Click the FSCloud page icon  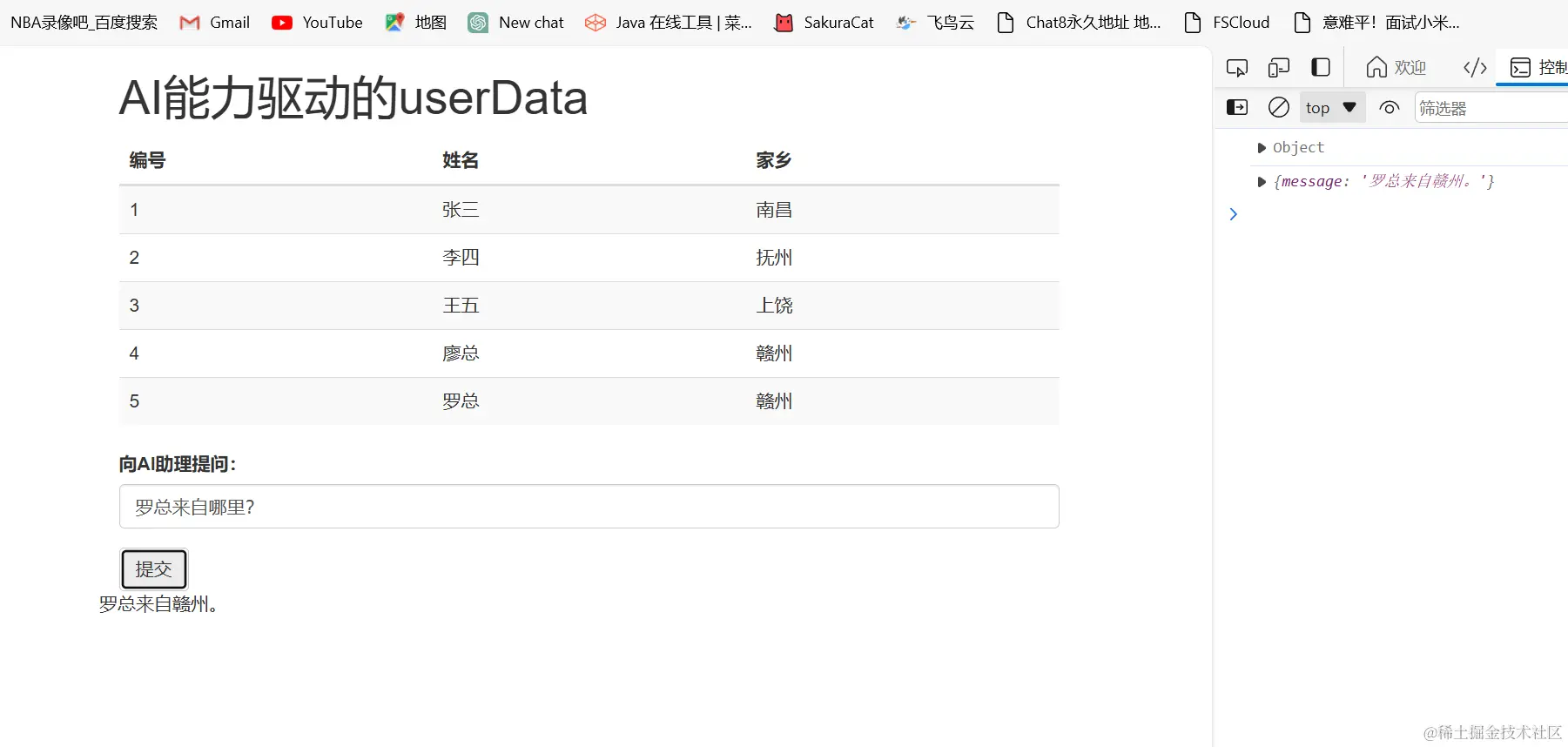pos(1193,23)
